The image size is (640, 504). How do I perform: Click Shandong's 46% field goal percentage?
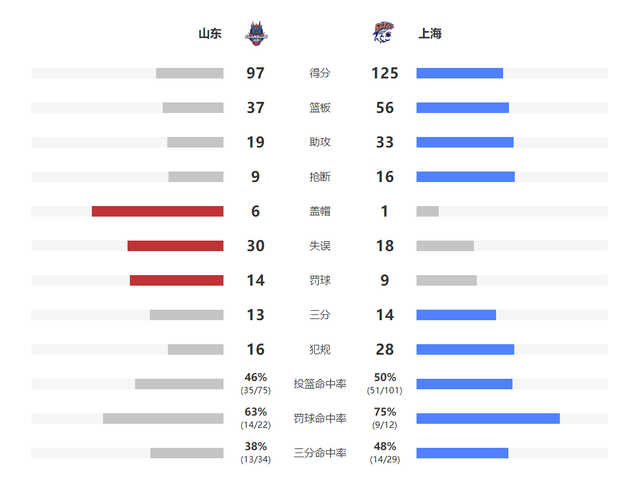256,377
